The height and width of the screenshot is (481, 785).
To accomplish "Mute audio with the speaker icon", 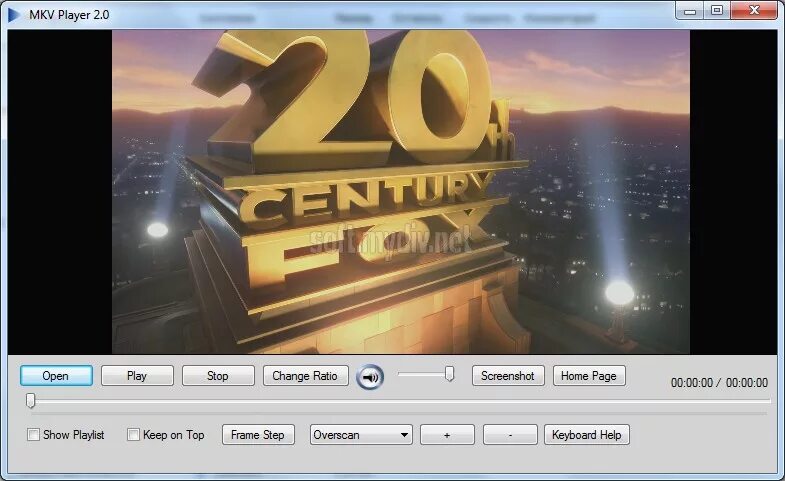I will pyautogui.click(x=370, y=377).
